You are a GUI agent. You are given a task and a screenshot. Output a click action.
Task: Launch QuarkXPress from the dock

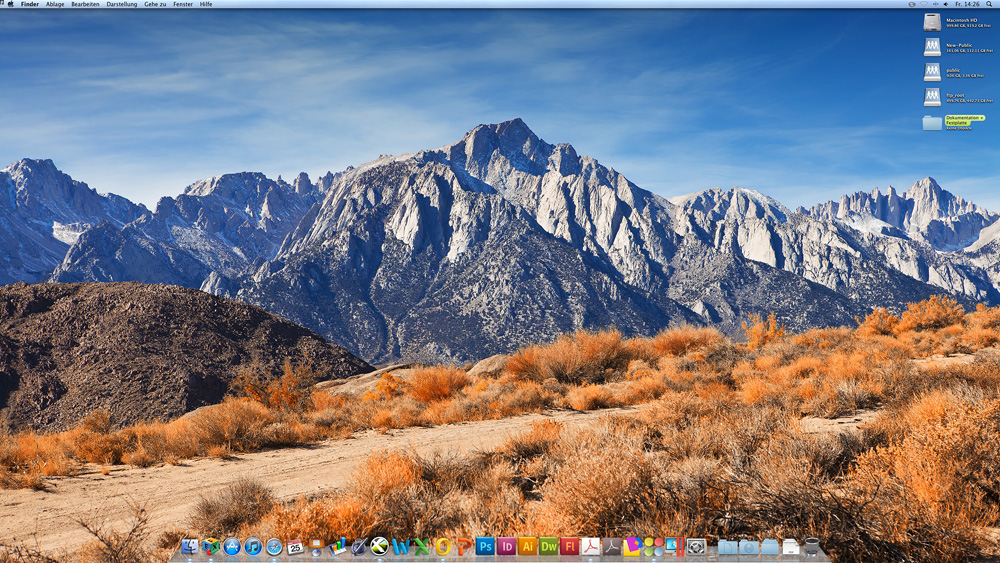(379, 546)
